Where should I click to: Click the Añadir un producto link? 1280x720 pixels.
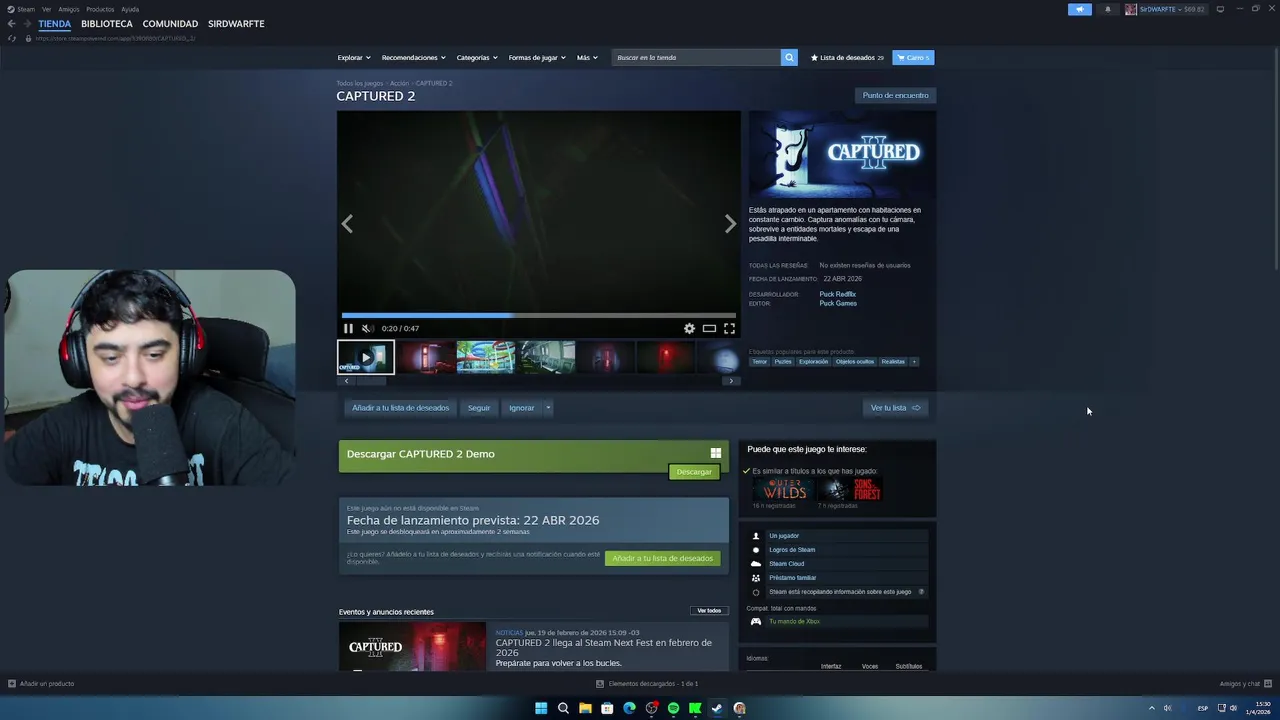click(41, 684)
